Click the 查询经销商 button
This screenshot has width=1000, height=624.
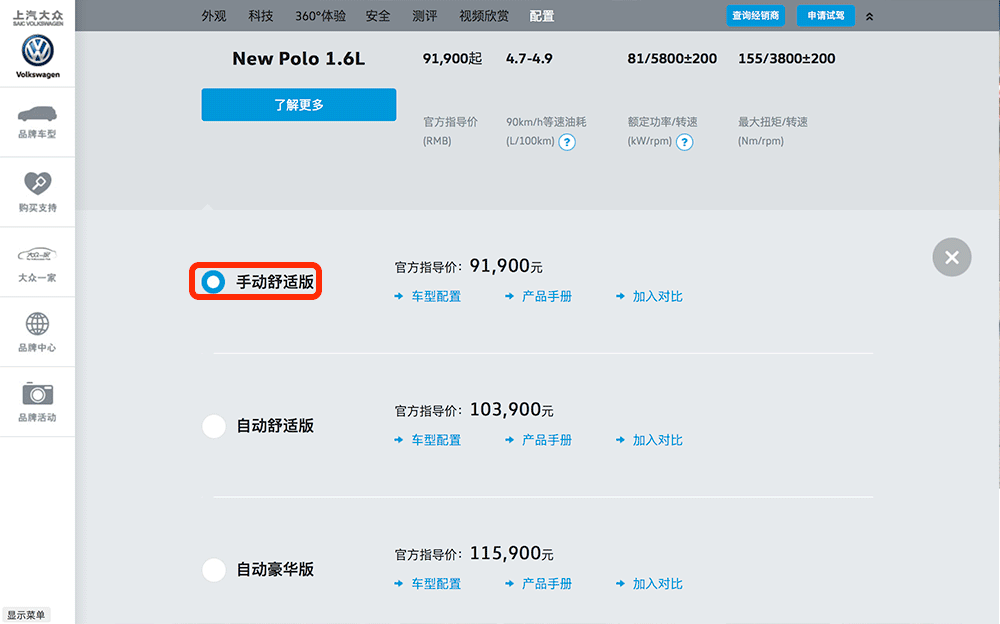tap(756, 15)
